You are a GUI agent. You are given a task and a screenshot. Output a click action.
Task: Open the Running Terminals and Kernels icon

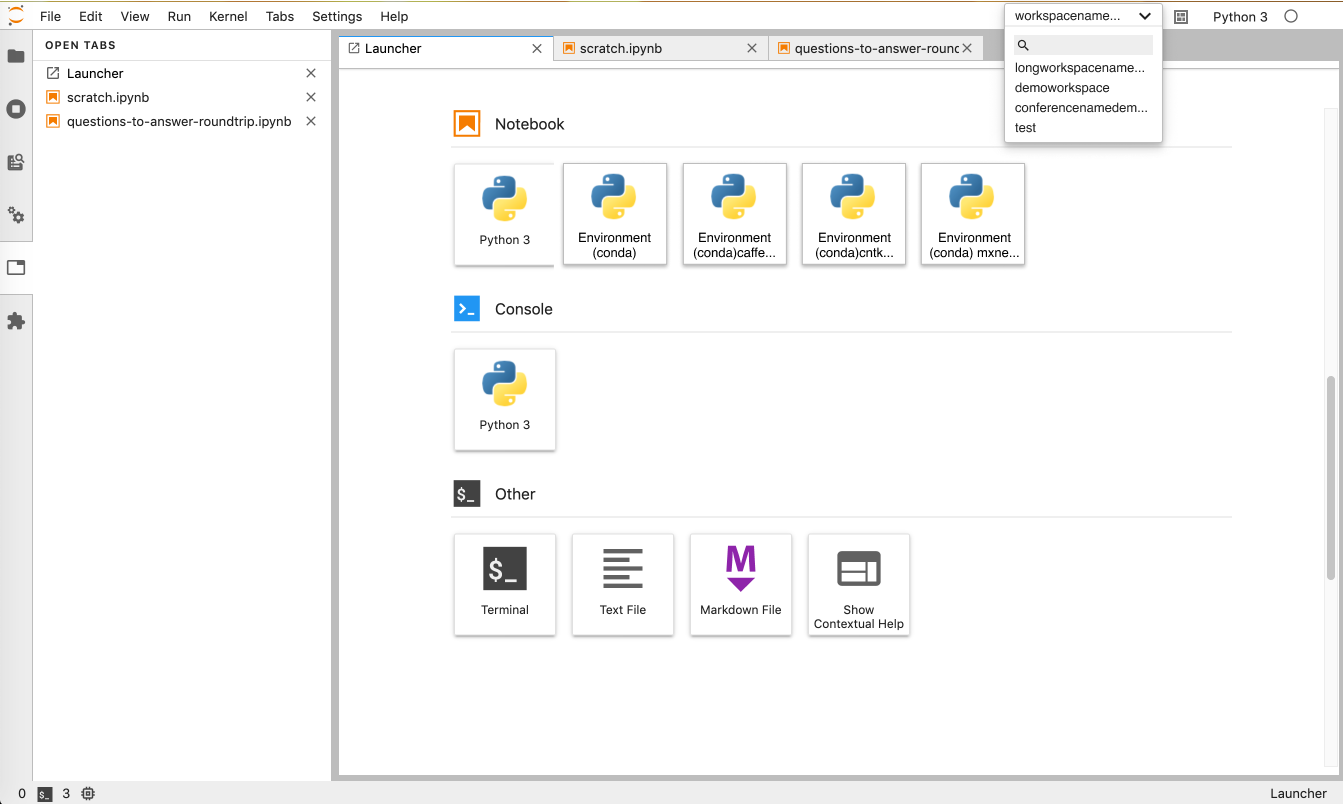[x=16, y=109]
